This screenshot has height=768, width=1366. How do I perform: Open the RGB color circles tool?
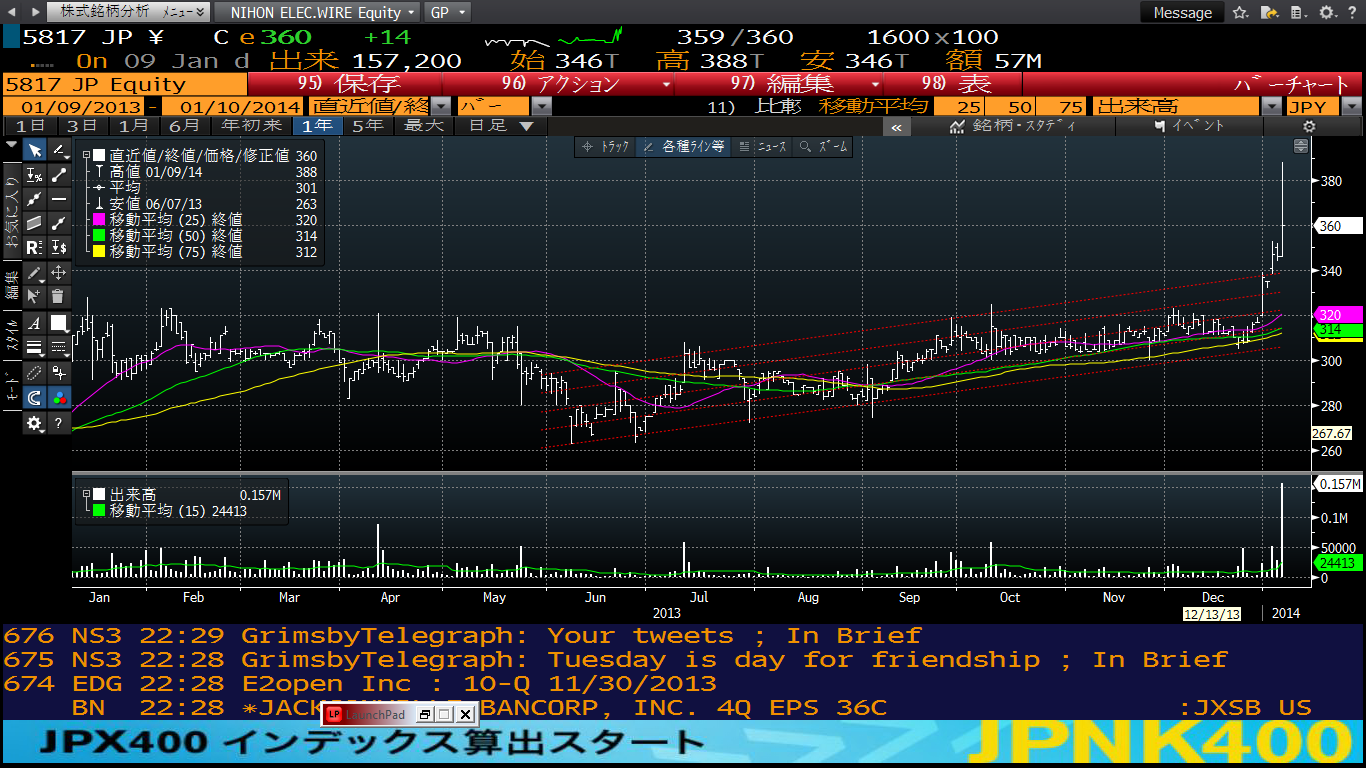(x=59, y=398)
